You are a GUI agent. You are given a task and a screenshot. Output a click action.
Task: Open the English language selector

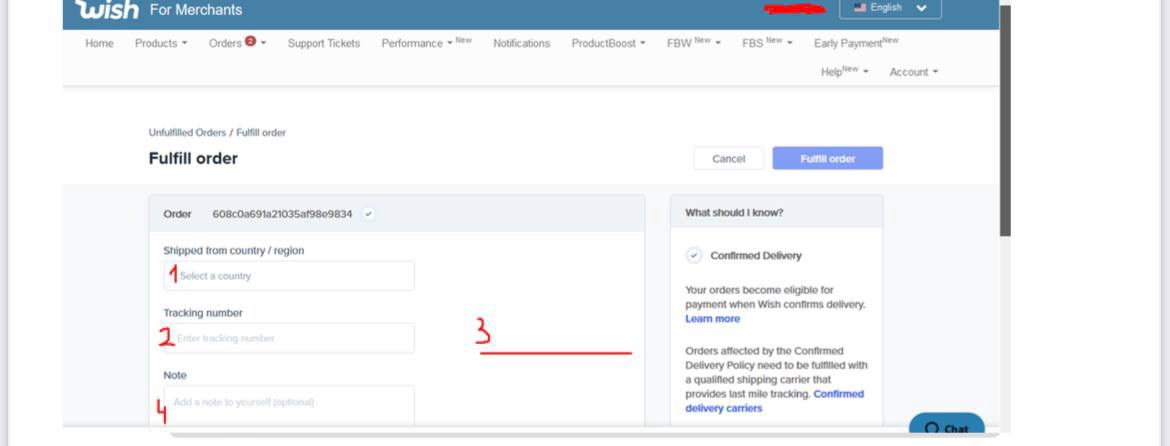pyautogui.click(x=890, y=8)
